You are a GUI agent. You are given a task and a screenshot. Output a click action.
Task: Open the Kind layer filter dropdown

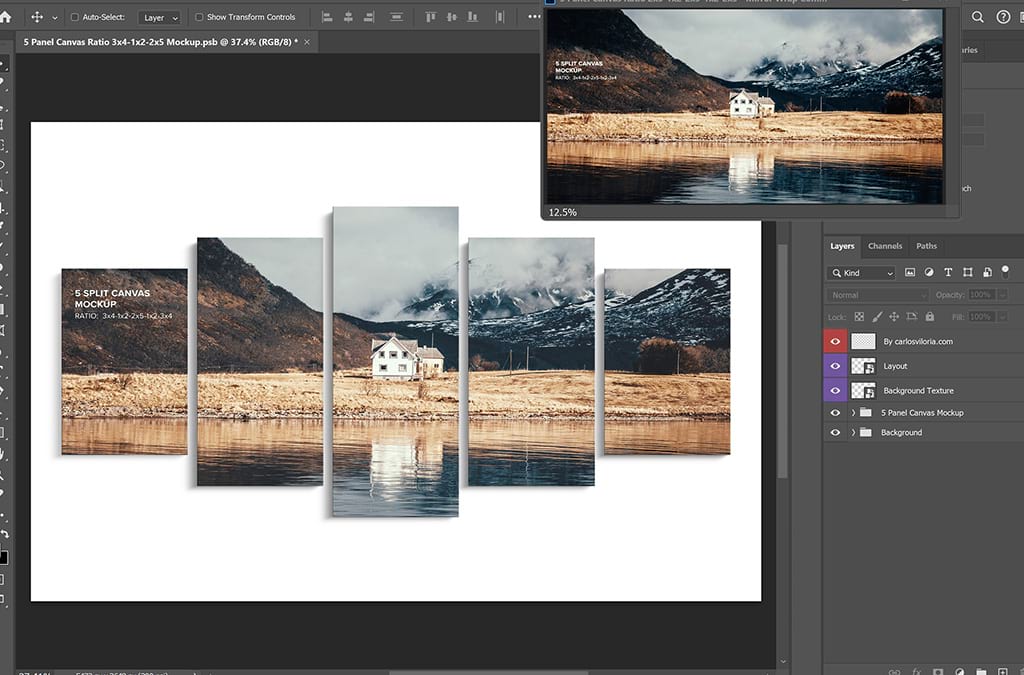tap(861, 273)
